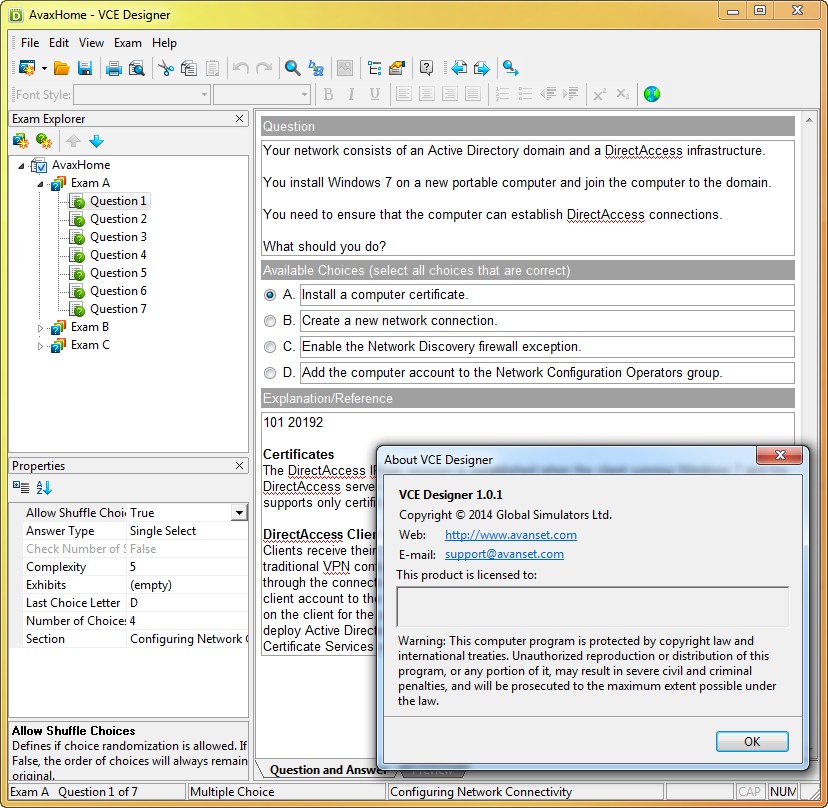
Task: Select Question 7 in the exam tree
Action: [118, 309]
